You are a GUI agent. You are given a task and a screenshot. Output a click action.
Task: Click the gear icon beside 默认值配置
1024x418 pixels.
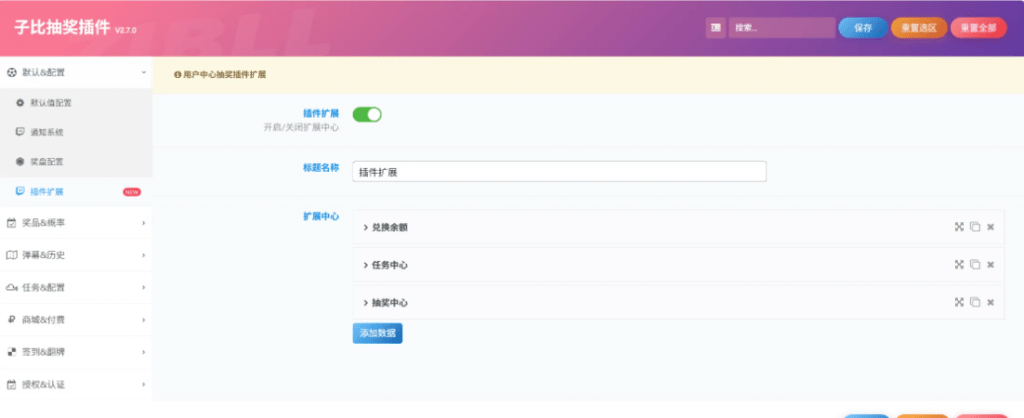[20, 103]
